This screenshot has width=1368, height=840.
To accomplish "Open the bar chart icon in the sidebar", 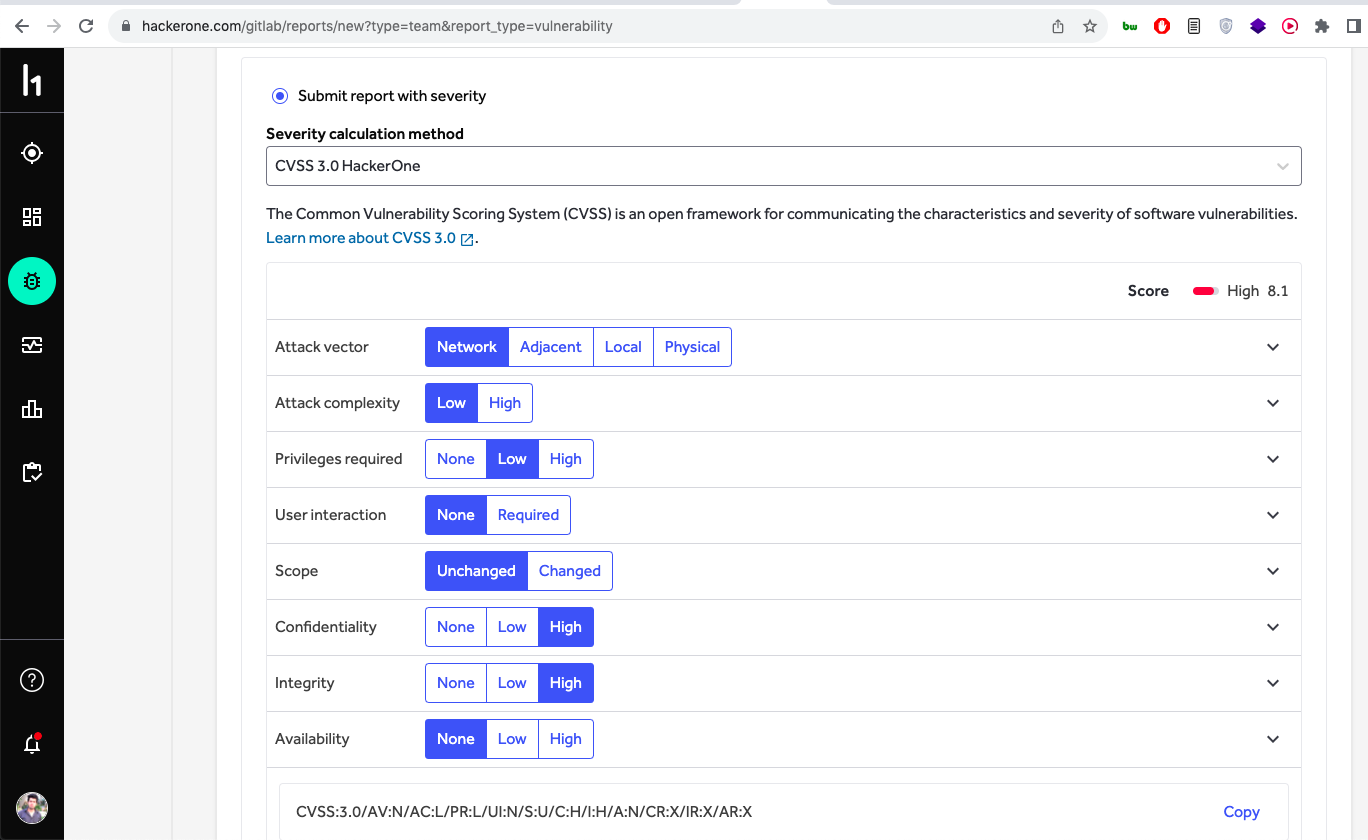I will 32,409.
